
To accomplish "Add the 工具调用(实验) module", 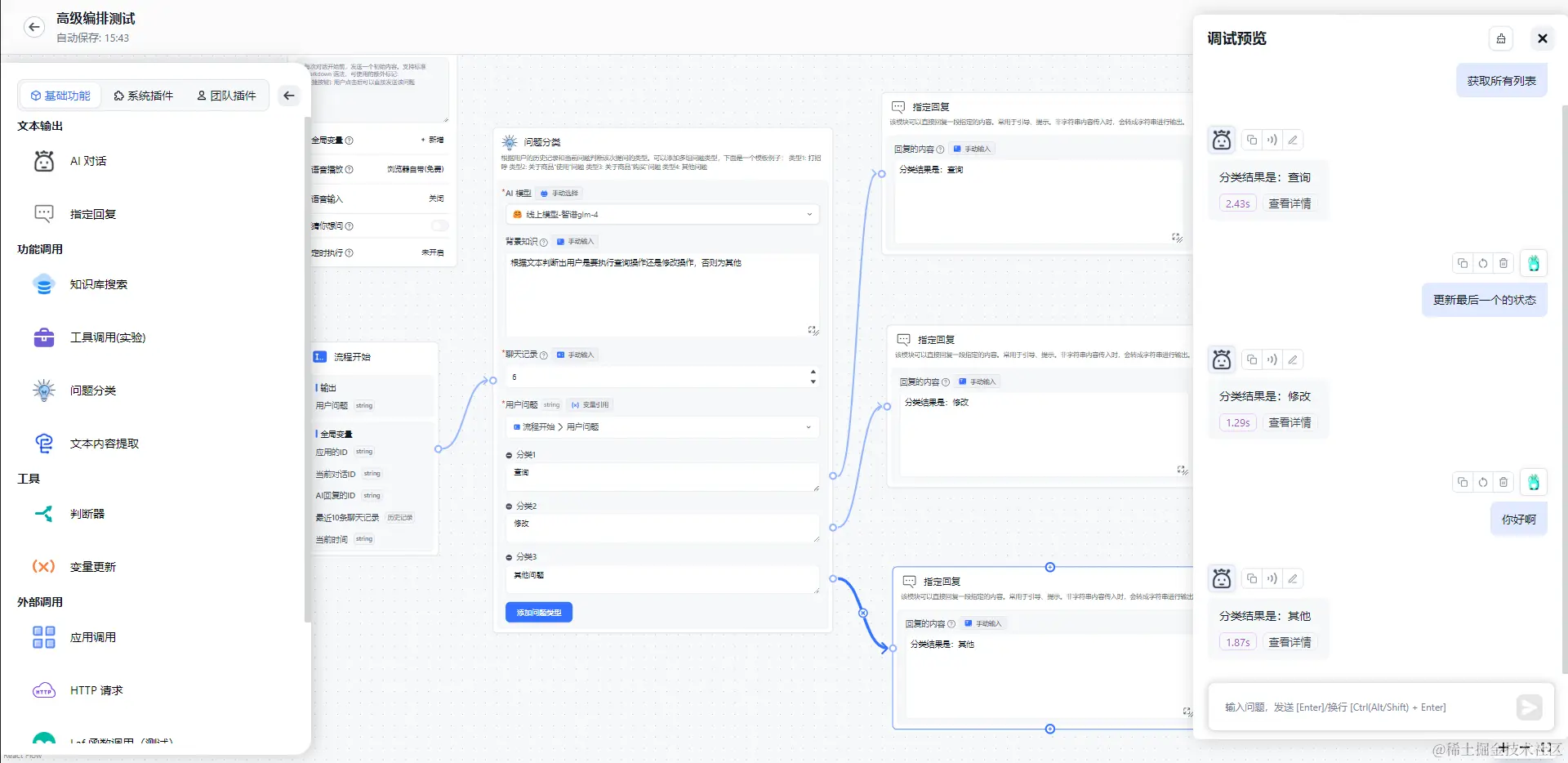I will (107, 337).
